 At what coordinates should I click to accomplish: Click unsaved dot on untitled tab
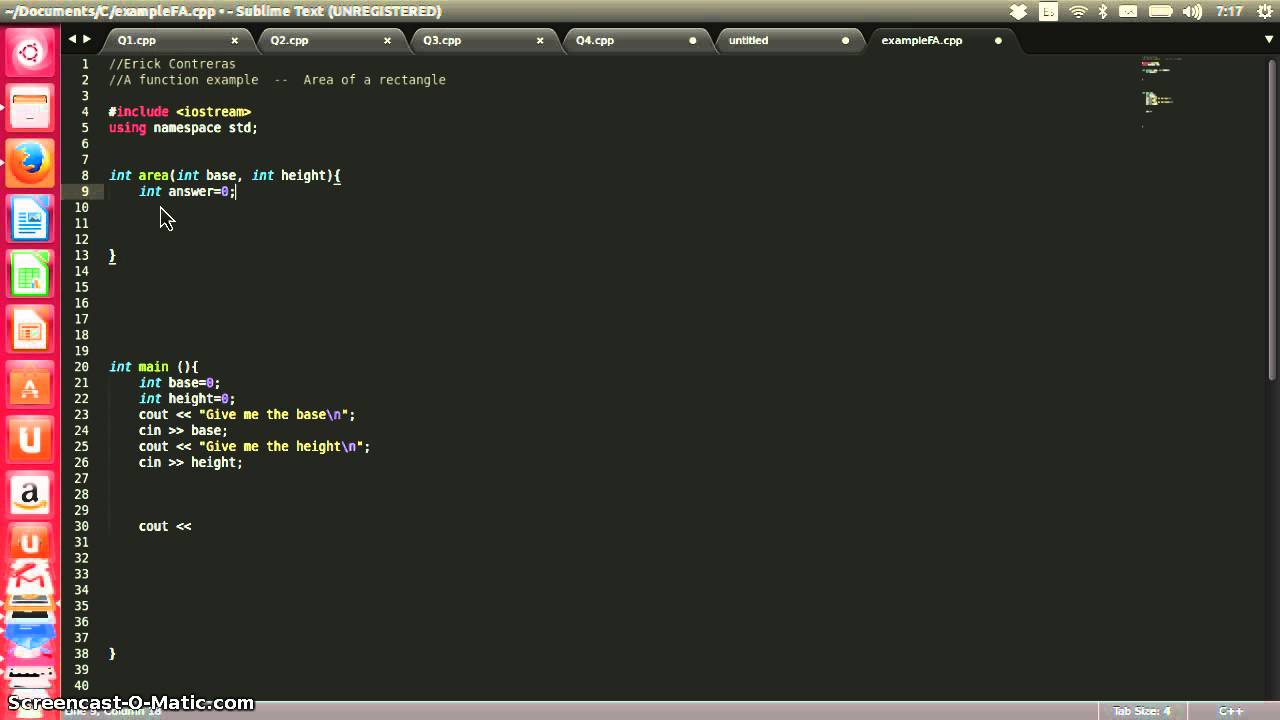click(x=846, y=41)
